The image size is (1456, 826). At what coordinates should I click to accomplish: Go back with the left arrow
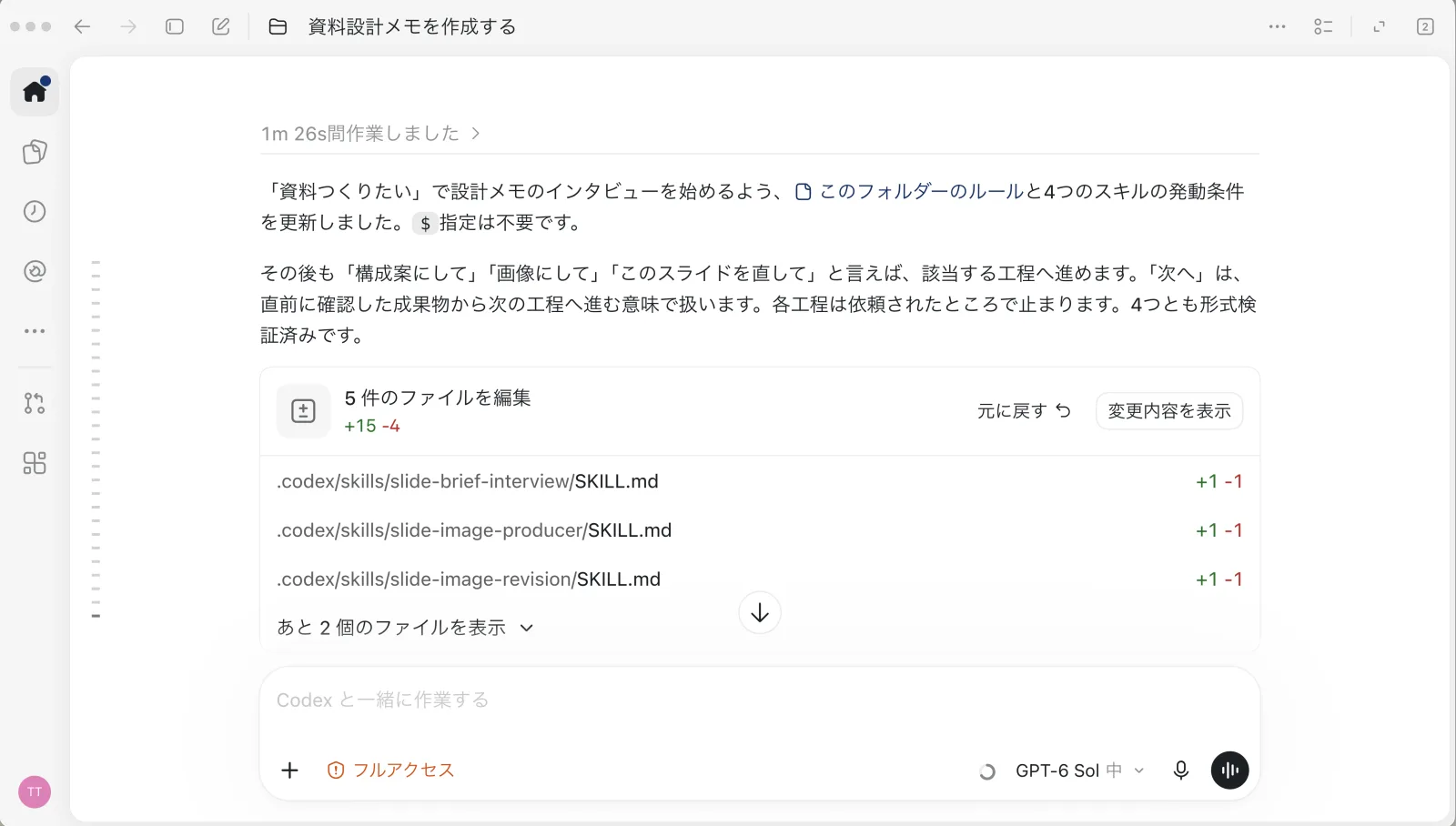coord(82,27)
